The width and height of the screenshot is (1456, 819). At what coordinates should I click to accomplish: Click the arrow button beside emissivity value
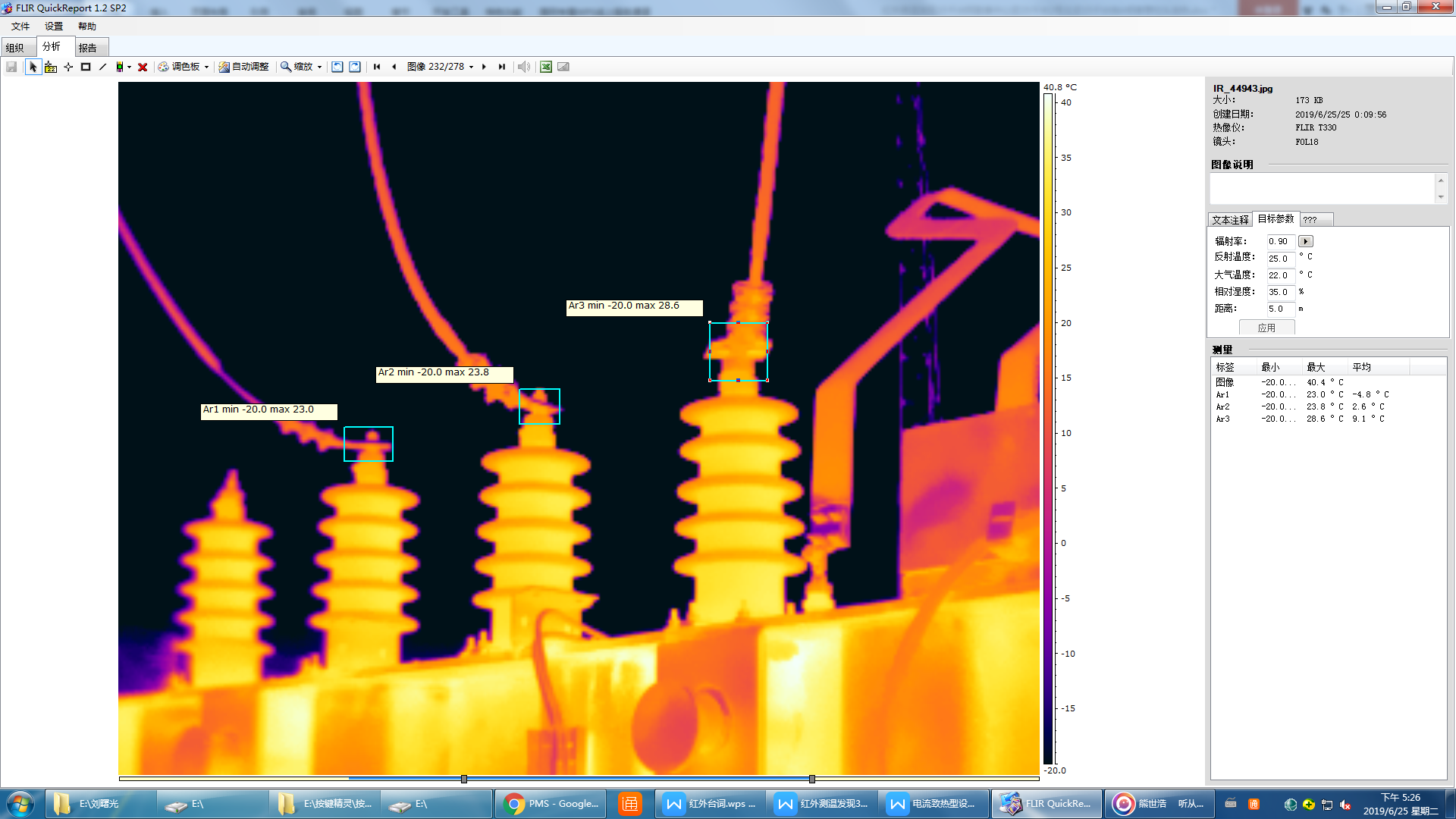[x=1305, y=241]
